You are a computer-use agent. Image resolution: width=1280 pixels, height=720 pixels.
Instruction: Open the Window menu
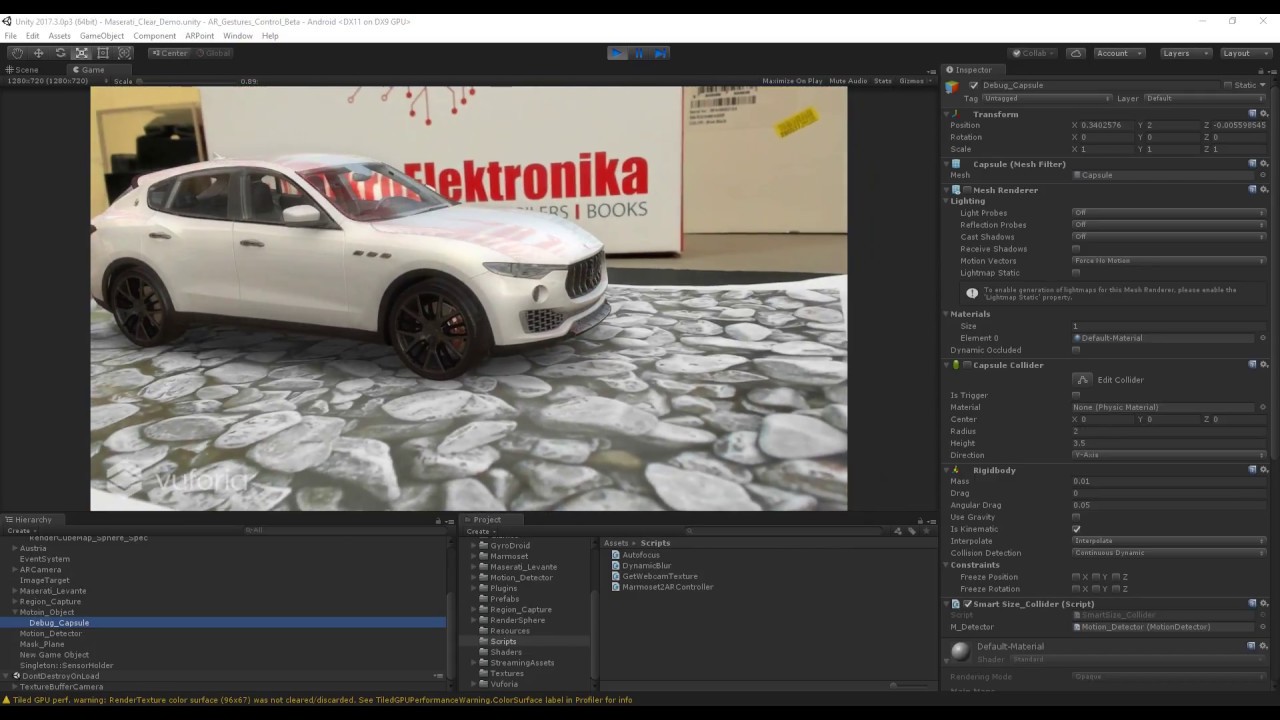click(238, 36)
